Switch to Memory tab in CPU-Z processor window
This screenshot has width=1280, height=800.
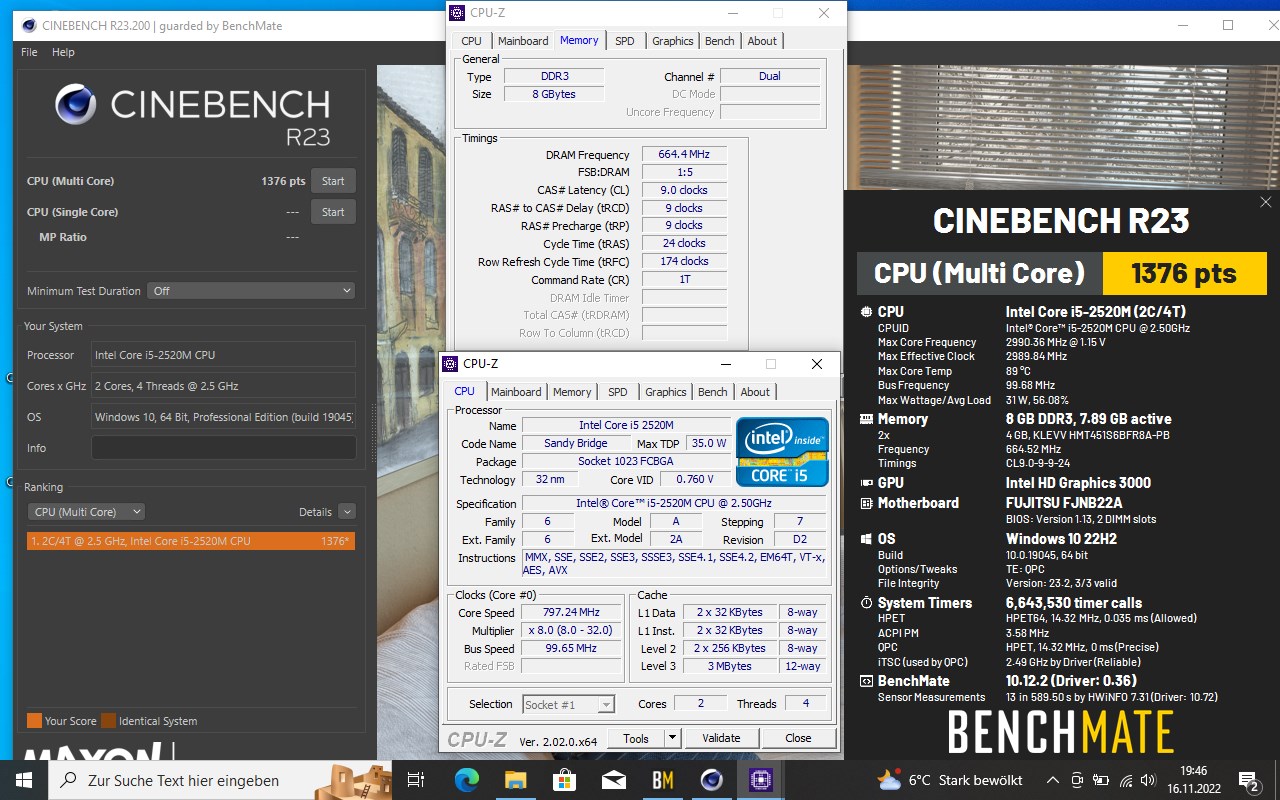572,392
